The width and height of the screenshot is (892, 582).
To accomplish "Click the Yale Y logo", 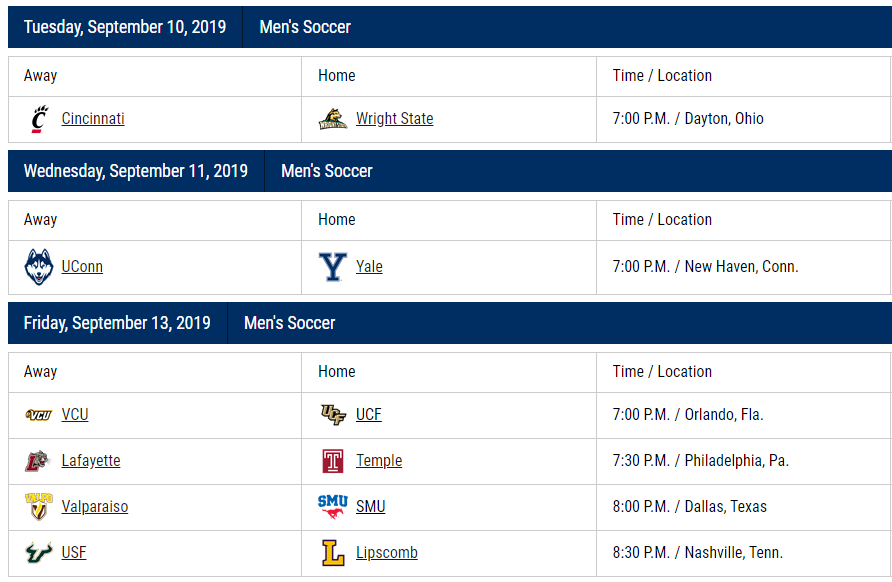I will (333, 267).
